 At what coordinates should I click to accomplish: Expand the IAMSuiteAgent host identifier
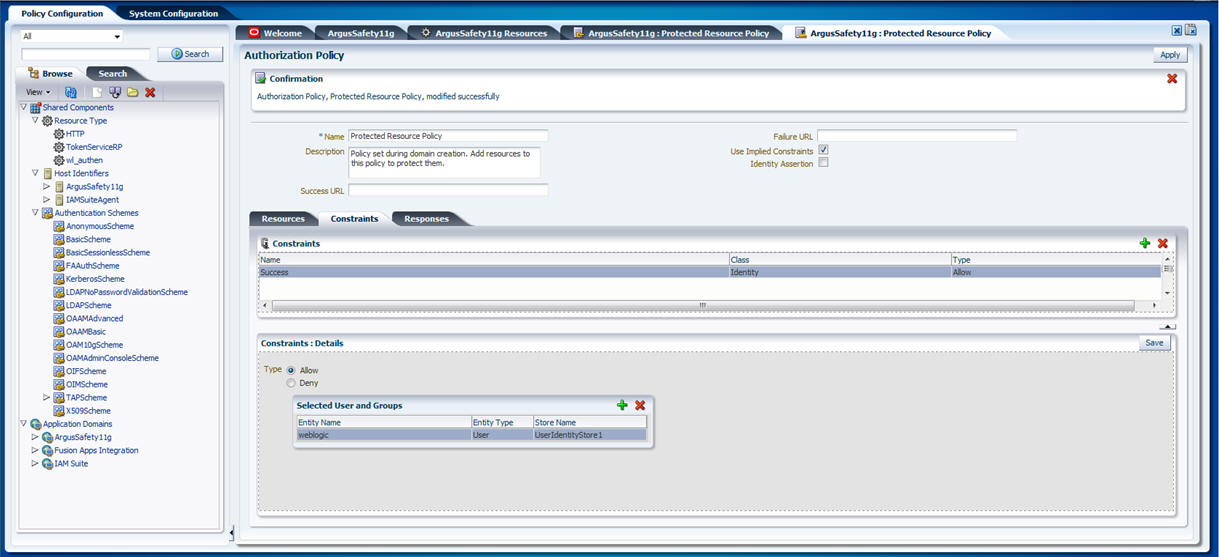[46, 200]
